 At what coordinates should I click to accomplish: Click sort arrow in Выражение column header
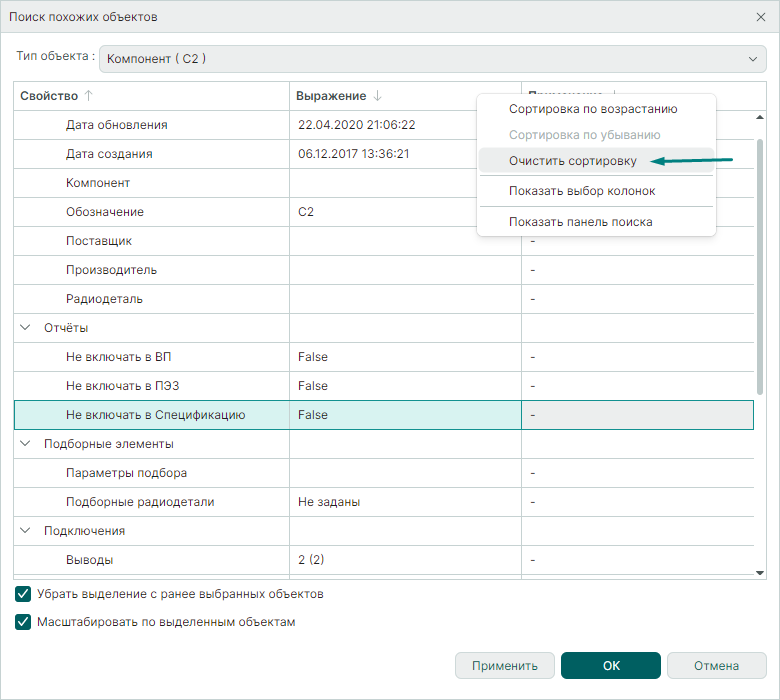tap(377, 96)
